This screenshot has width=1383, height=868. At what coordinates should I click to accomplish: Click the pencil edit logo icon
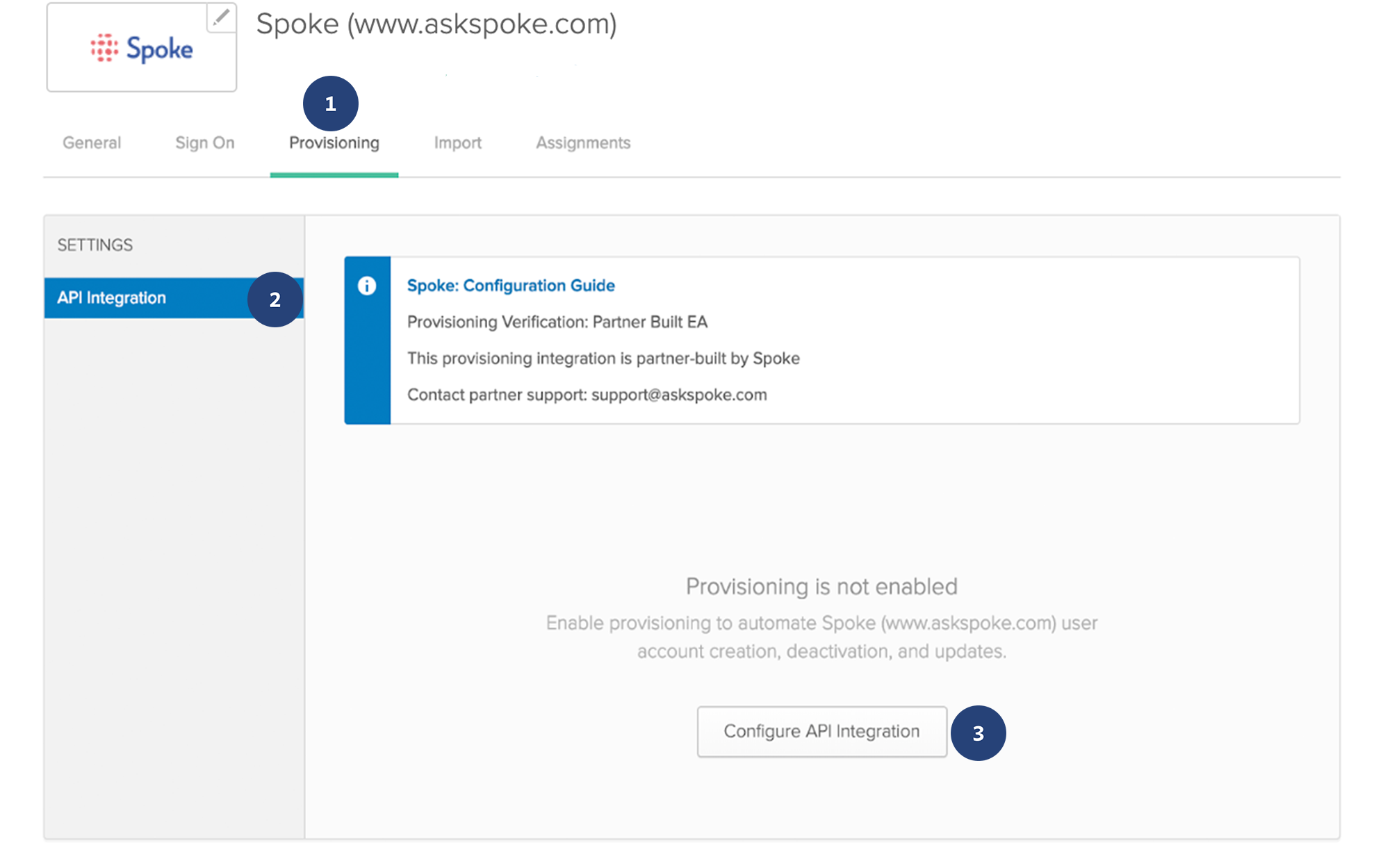(221, 17)
